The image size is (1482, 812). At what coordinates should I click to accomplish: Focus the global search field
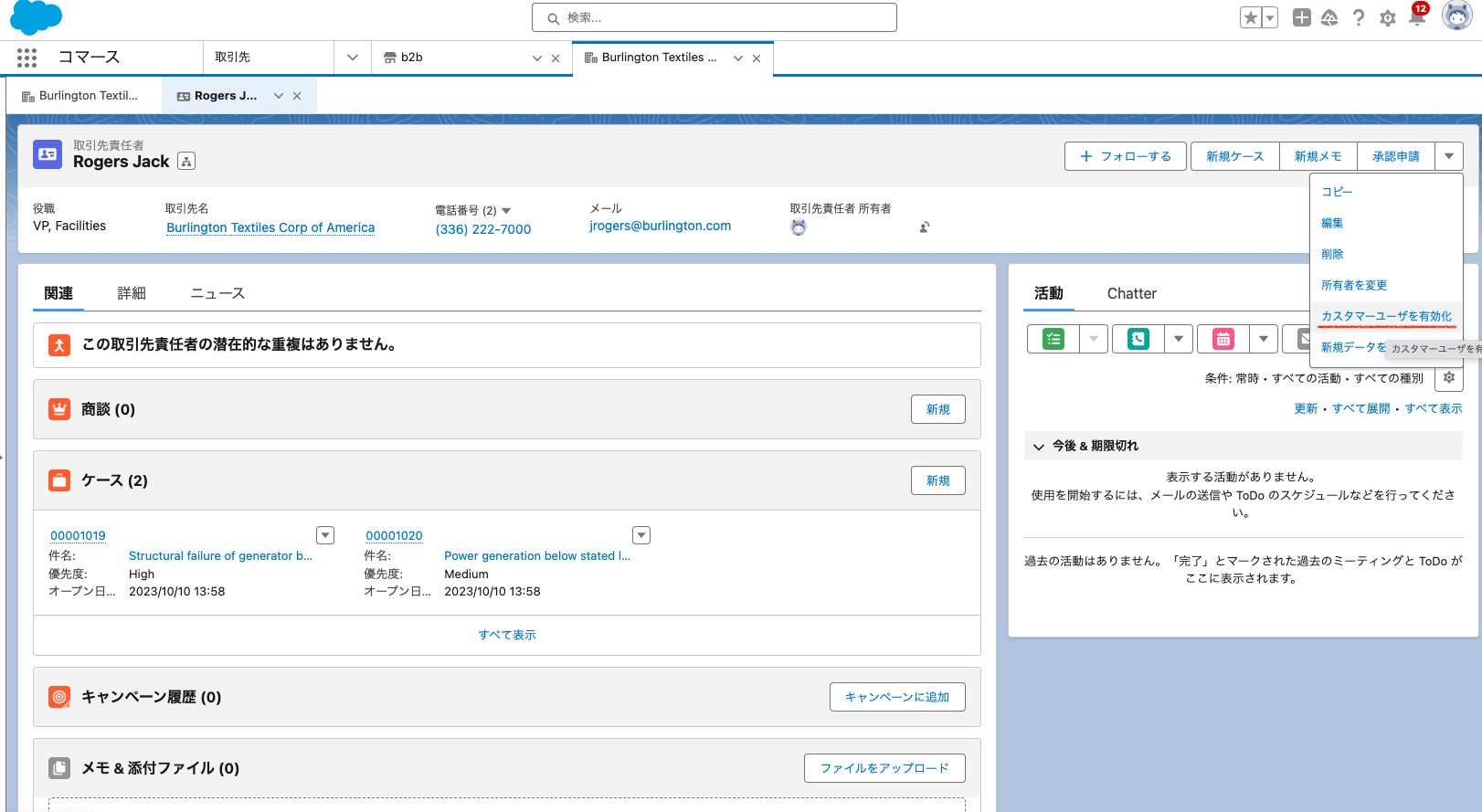click(x=715, y=17)
